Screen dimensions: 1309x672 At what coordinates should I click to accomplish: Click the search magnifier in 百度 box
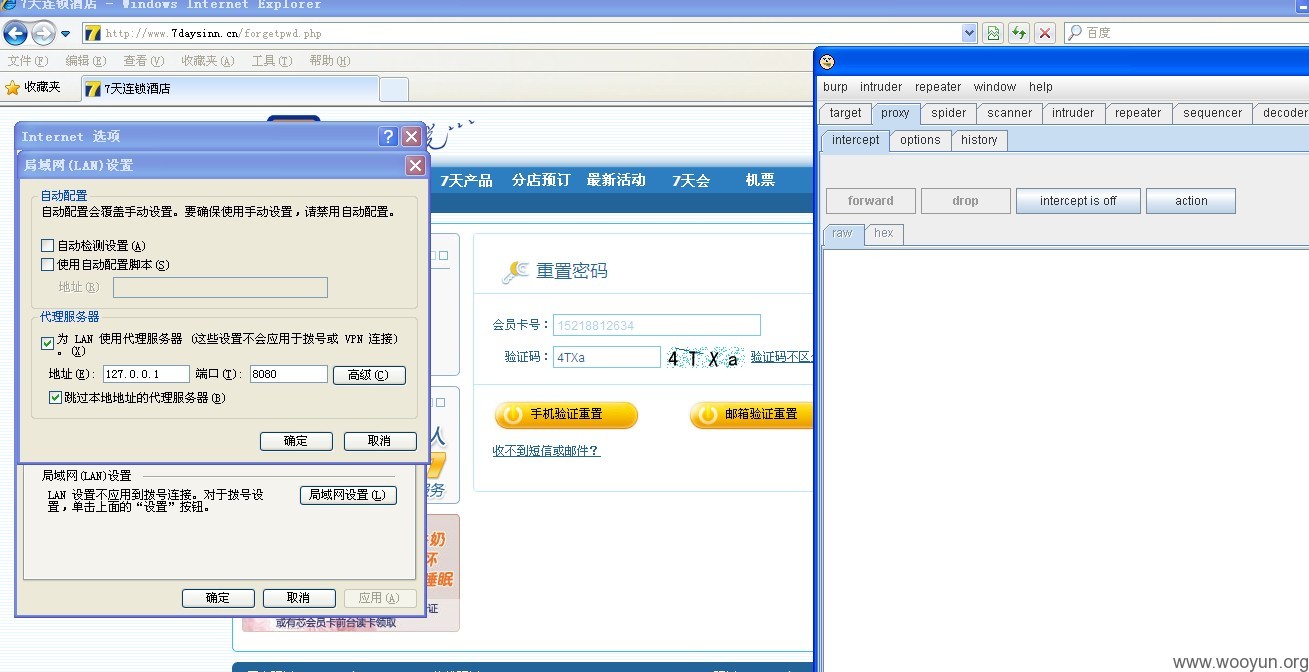(x=1075, y=33)
